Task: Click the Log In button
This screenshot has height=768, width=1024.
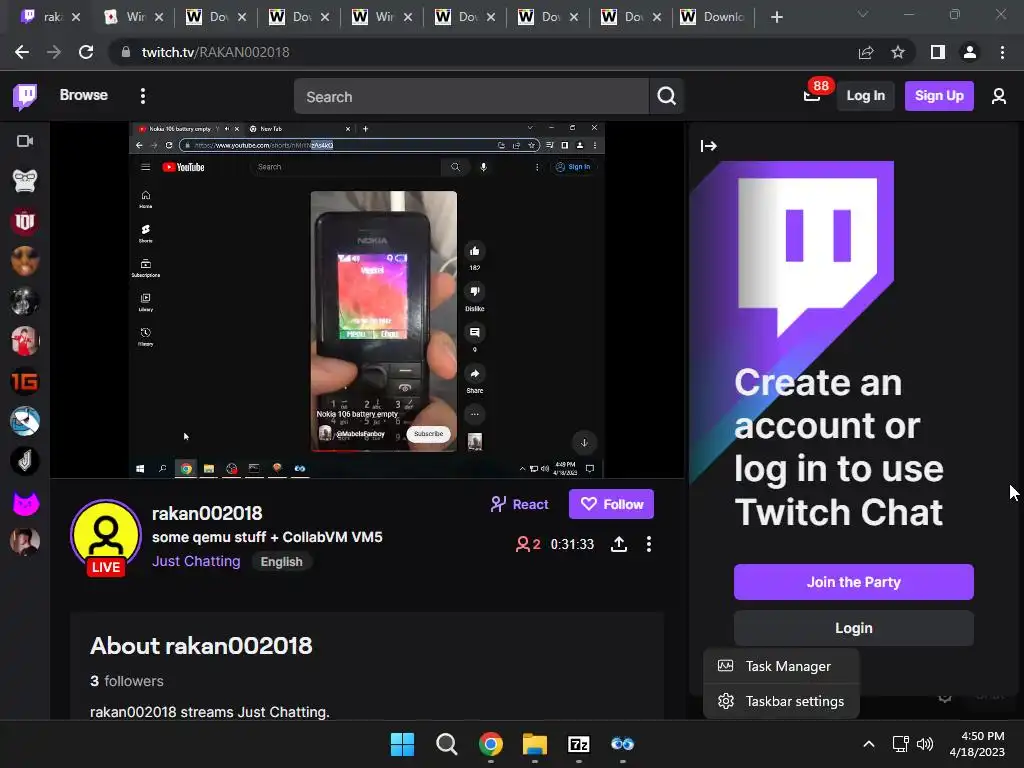Action: coord(865,96)
